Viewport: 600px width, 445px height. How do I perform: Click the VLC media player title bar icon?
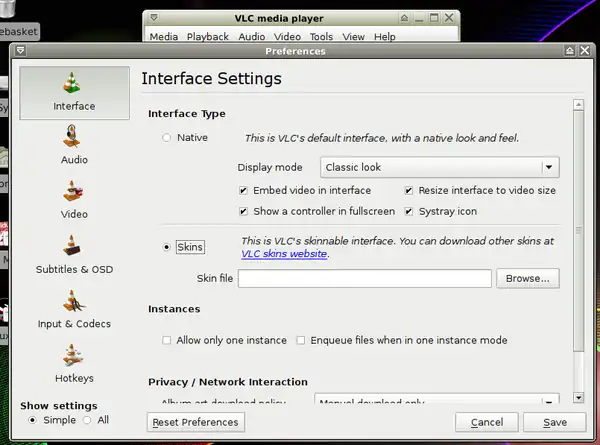click(153, 17)
